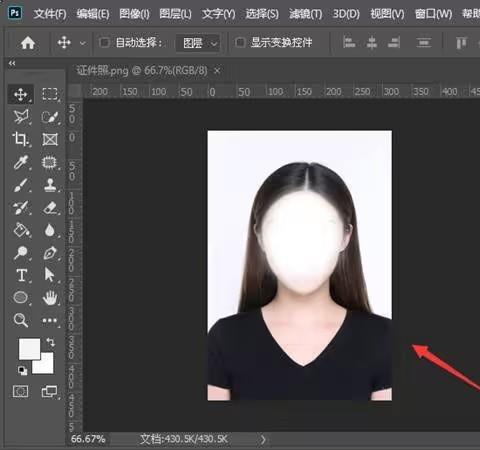Image resolution: width=480 pixels, height=450 pixels.
Task: Select the Brush tool
Action: tap(21, 185)
